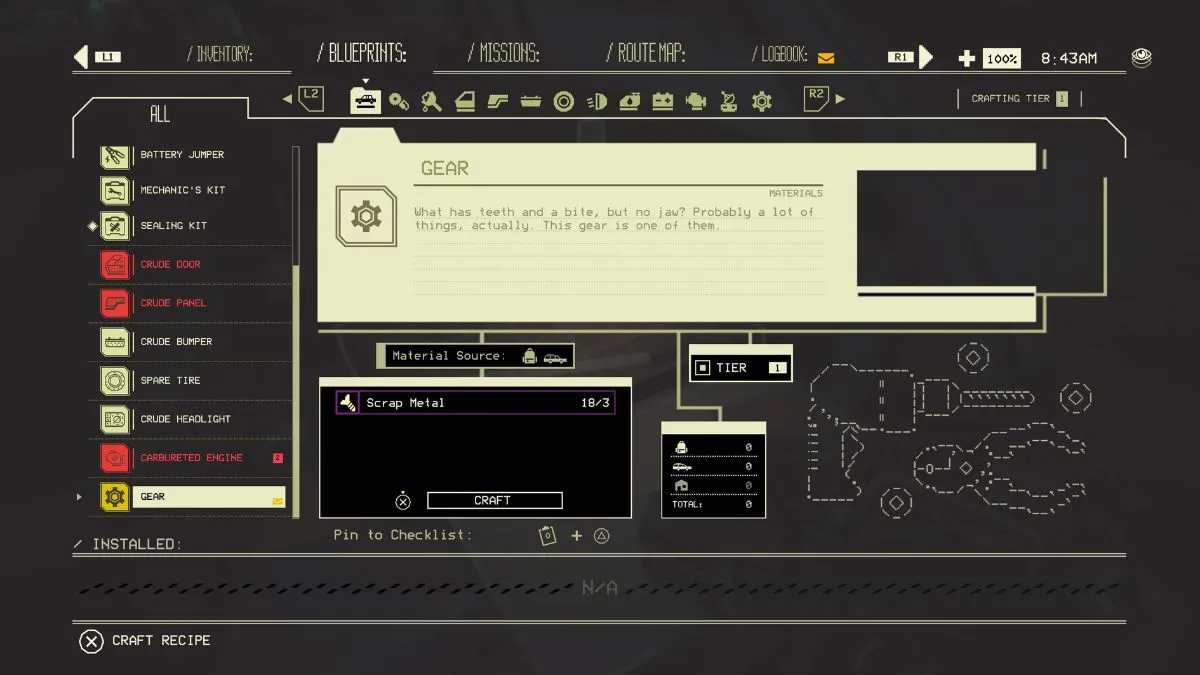Expand the Gear blueprint entry
Viewport: 1200px width, 675px height.
[x=80, y=495]
